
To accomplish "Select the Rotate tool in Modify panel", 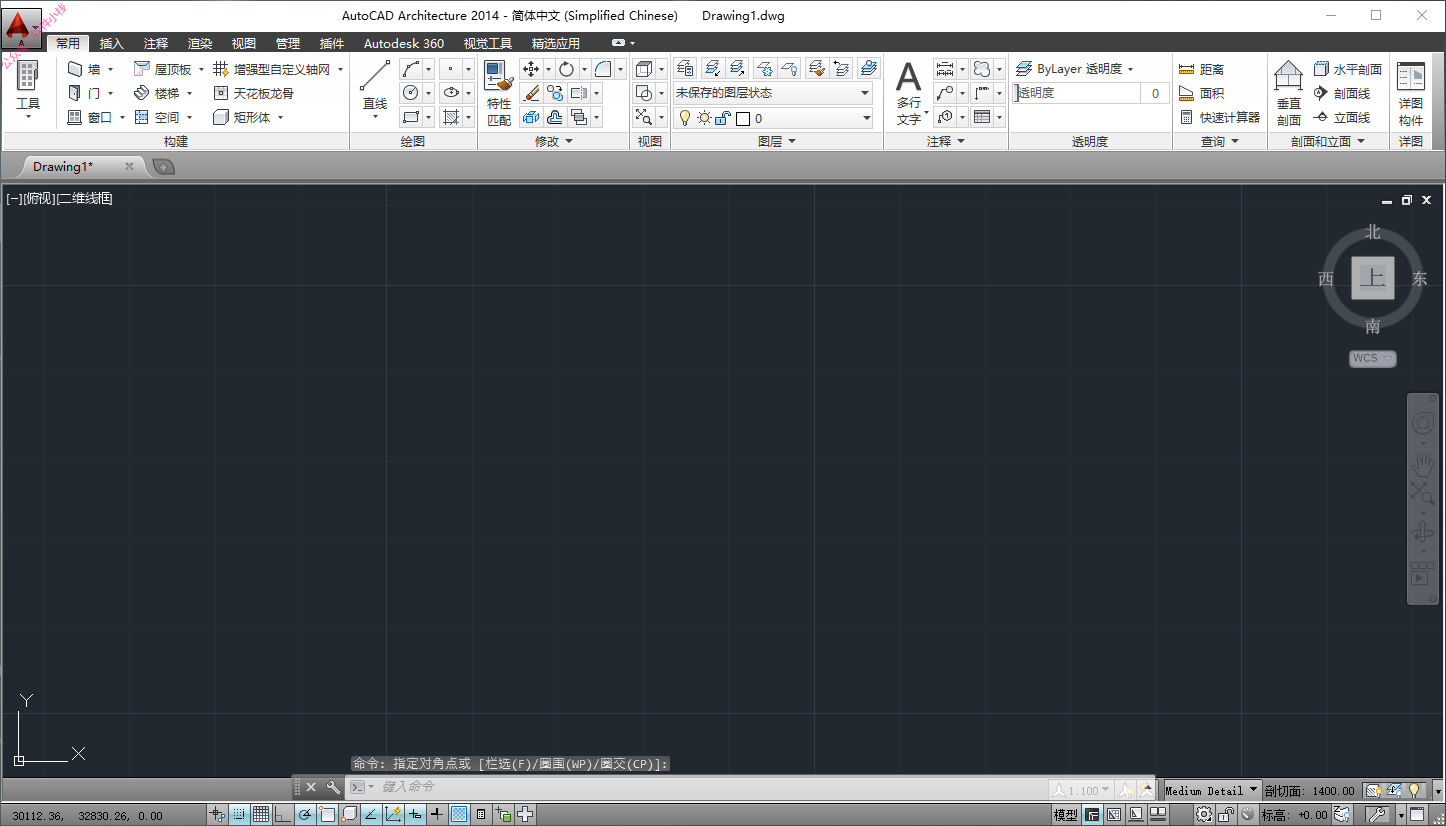I will pyautogui.click(x=566, y=69).
